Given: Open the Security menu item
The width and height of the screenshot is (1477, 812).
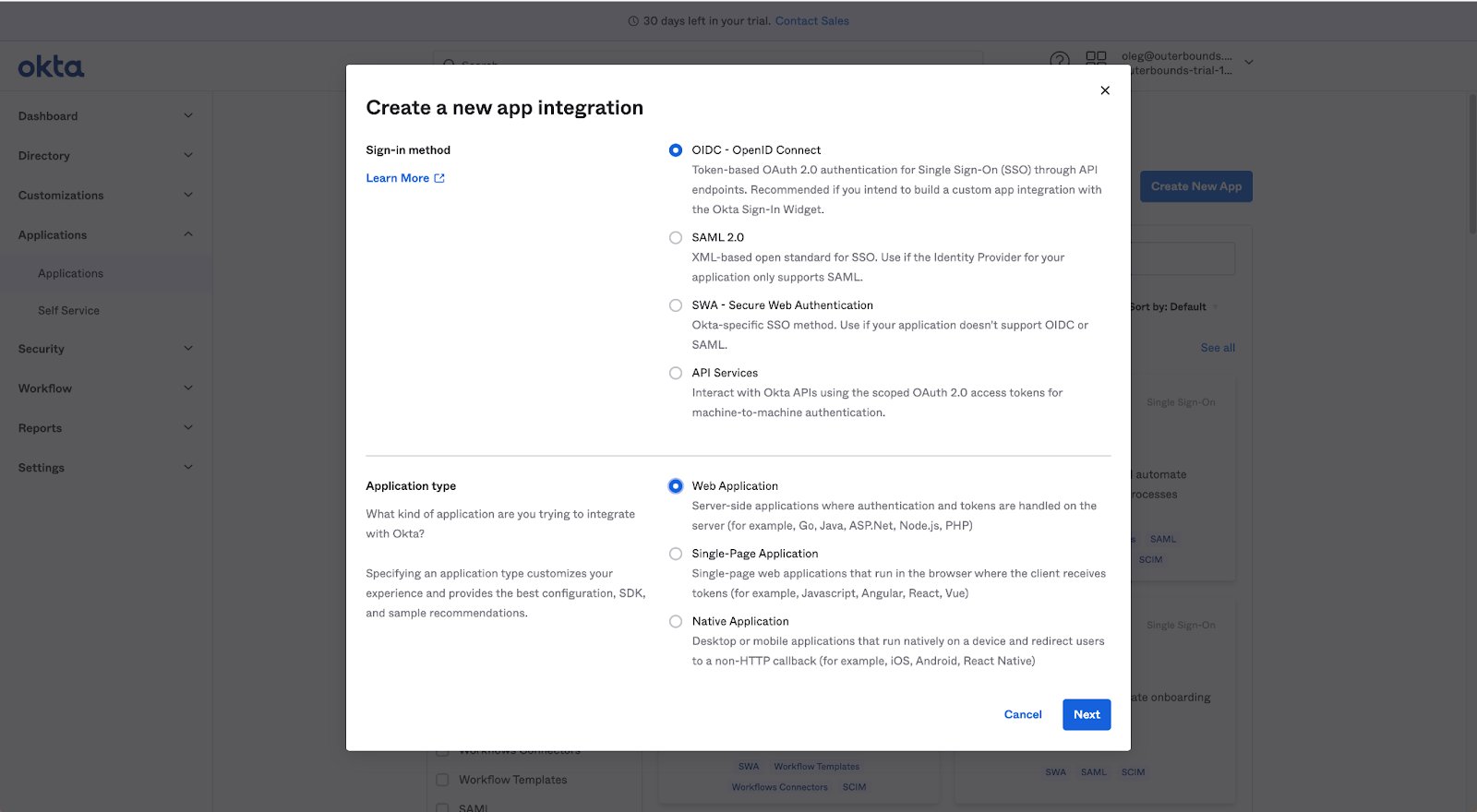Looking at the screenshot, I should coord(41,350).
